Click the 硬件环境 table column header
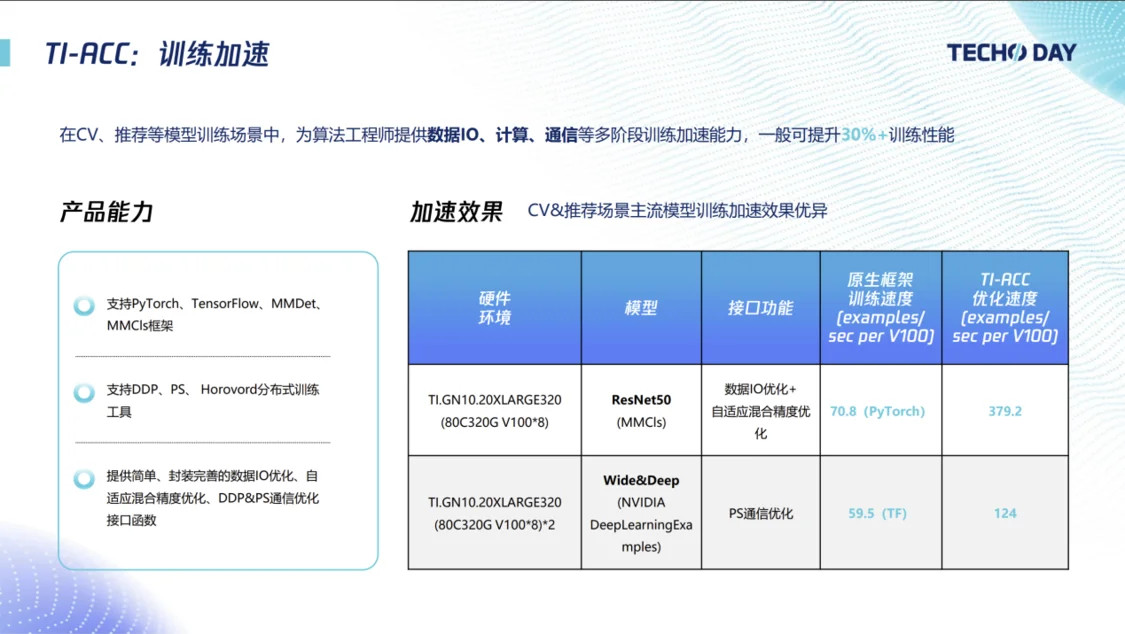1125x634 pixels. (494, 308)
